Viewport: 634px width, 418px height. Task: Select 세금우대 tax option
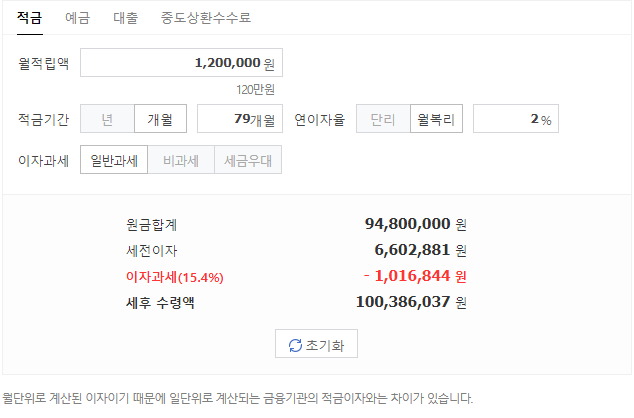(248, 160)
